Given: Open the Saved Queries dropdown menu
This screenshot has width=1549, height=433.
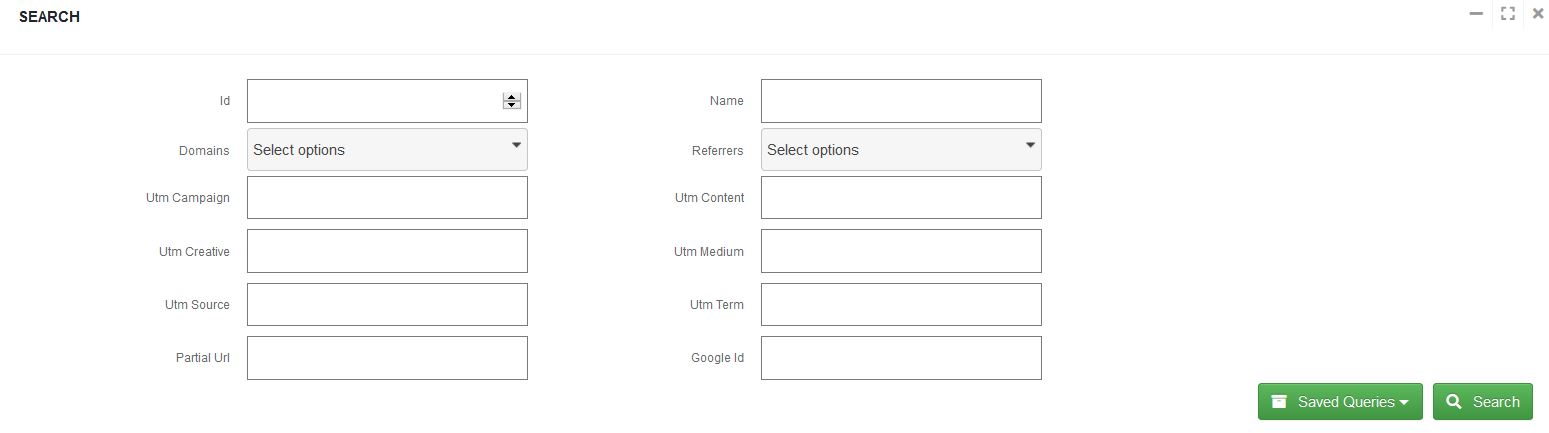Looking at the screenshot, I should pos(1341,402).
